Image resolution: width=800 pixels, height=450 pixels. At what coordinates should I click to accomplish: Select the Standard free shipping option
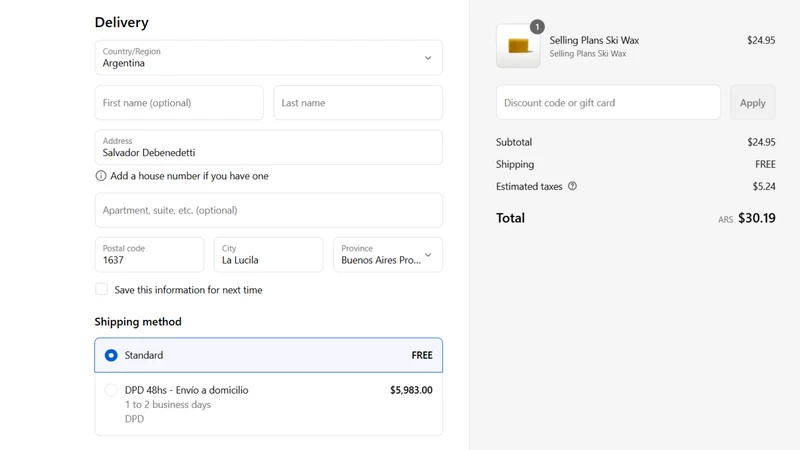click(268, 355)
